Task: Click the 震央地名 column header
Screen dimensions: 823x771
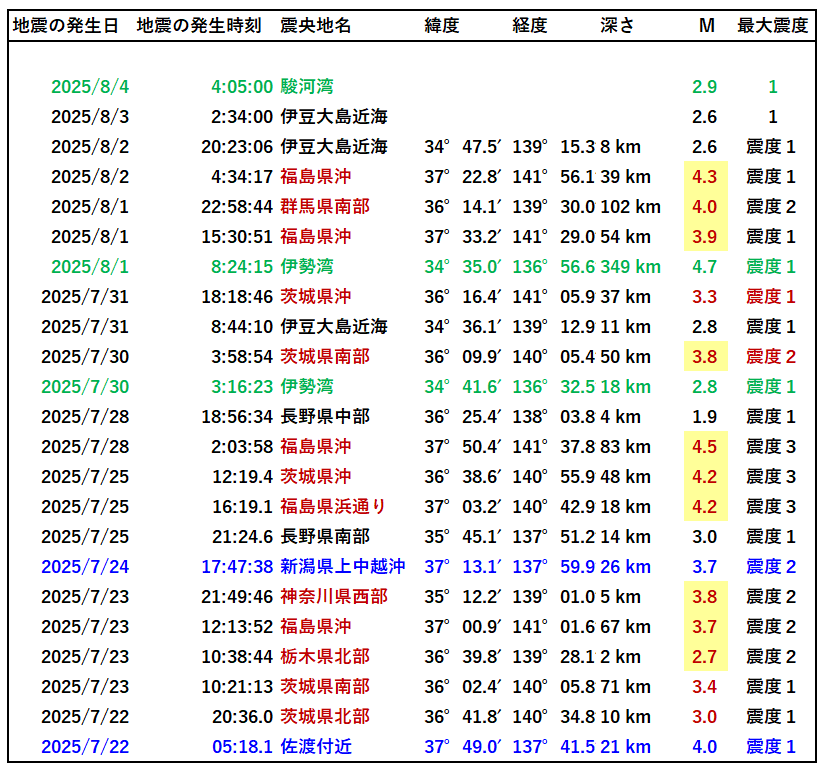Action: click(315, 25)
